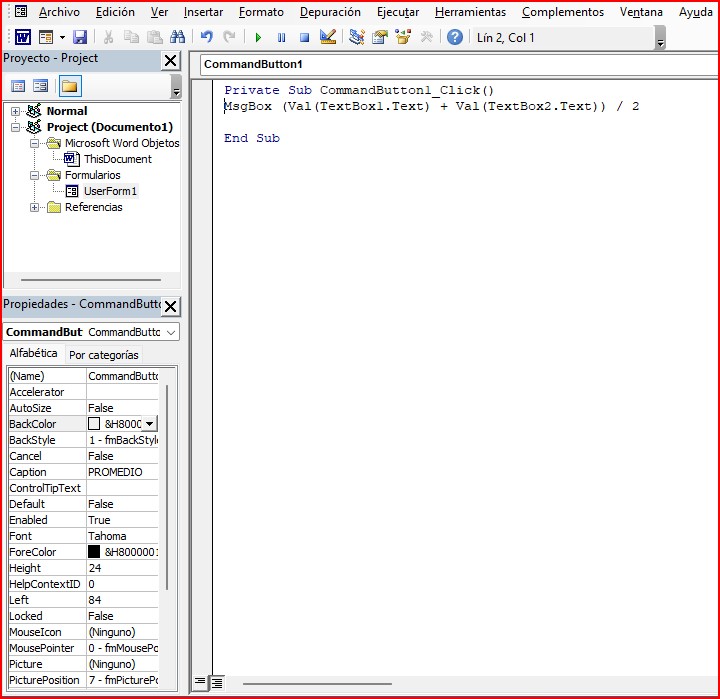
Task: Click the View Code icon in Project panel
Action: click(18, 86)
